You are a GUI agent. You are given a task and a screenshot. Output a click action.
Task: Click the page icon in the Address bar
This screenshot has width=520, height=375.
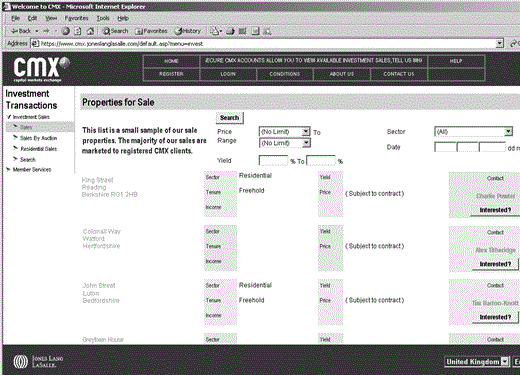pos(35,43)
